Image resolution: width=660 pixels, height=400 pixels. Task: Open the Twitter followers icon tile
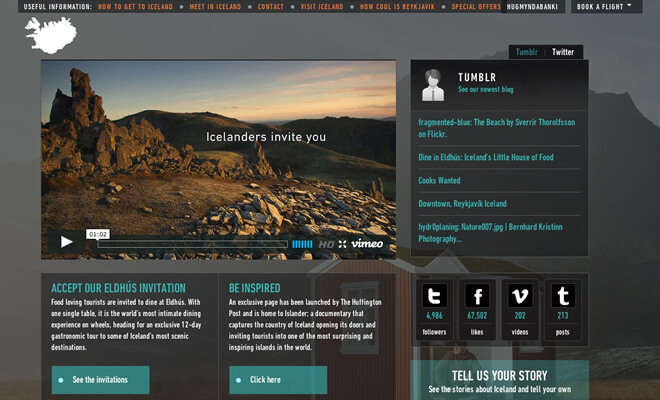click(x=434, y=309)
